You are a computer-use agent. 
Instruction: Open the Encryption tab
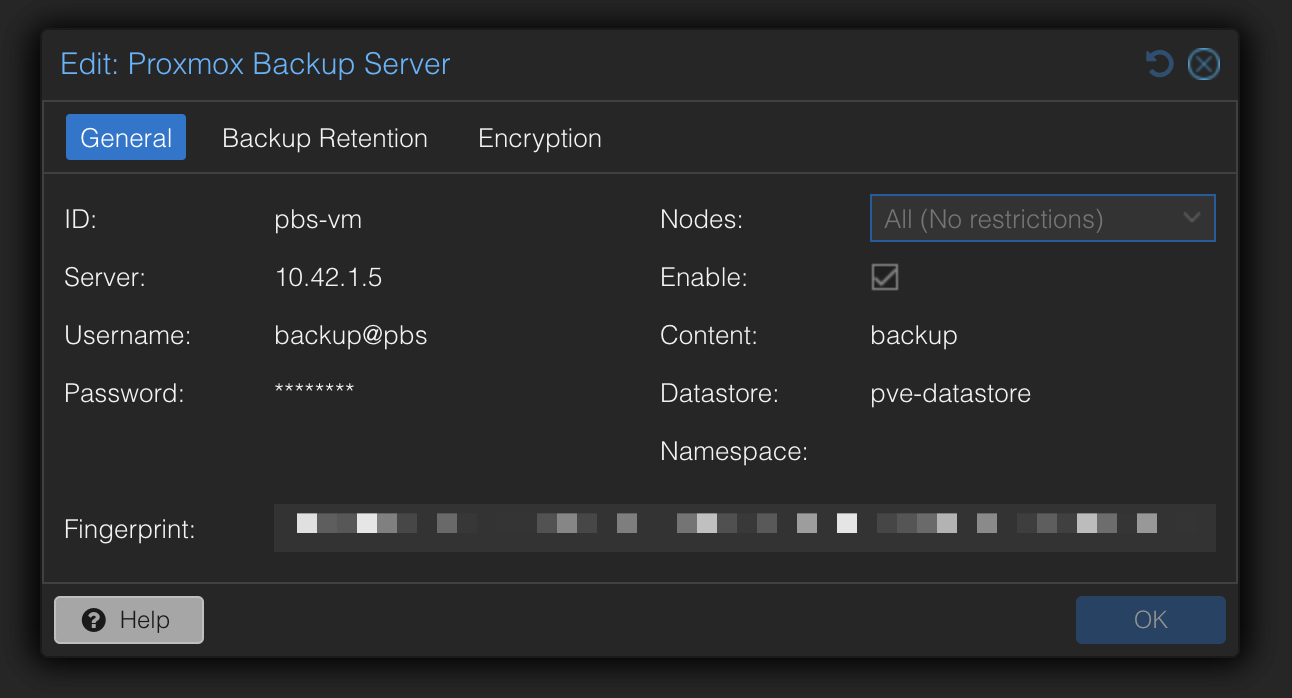[540, 137]
